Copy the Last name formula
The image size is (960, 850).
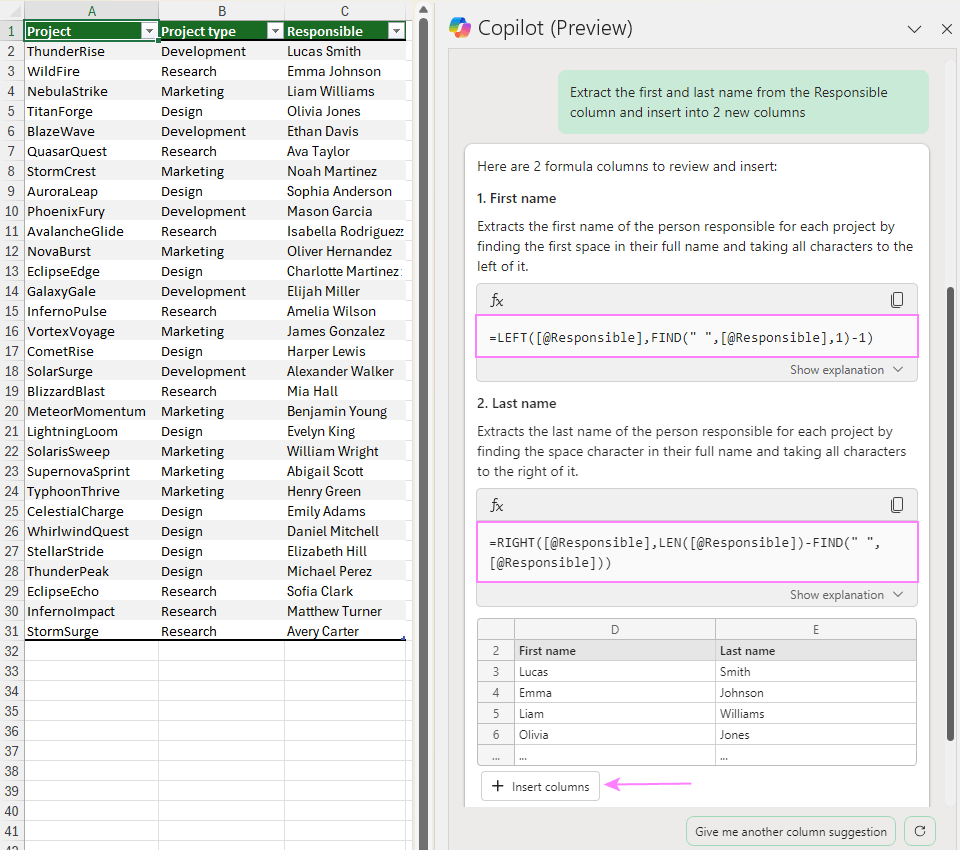point(896,505)
